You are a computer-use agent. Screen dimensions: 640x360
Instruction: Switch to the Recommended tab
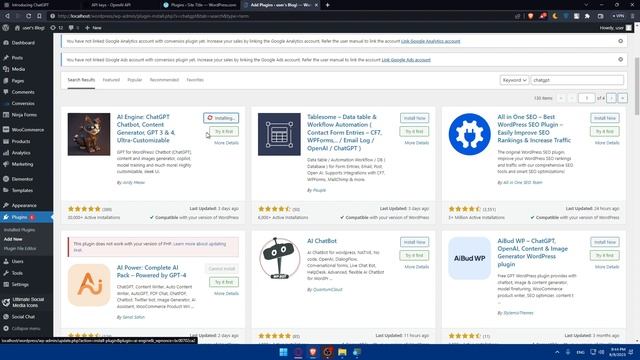pyautogui.click(x=164, y=80)
